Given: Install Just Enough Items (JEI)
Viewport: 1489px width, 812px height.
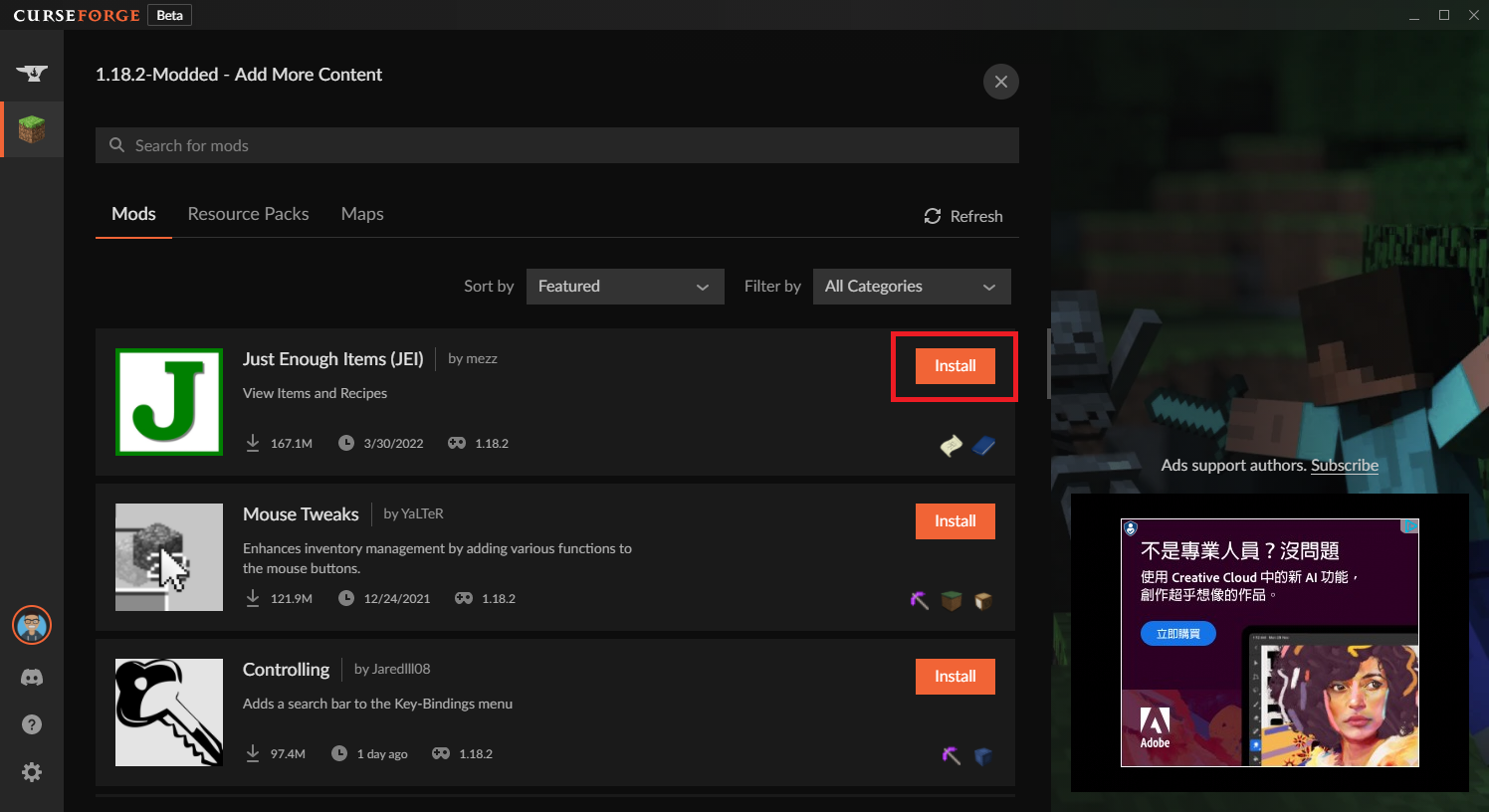Looking at the screenshot, I should (955, 366).
